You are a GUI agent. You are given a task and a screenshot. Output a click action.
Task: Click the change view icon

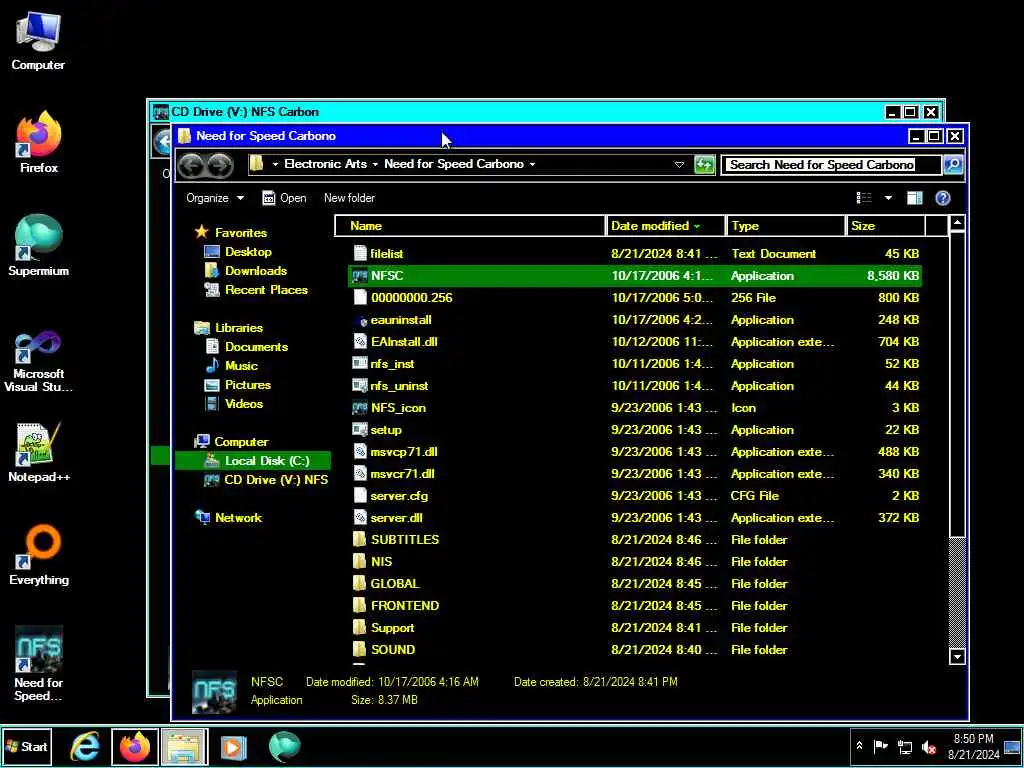pos(864,198)
